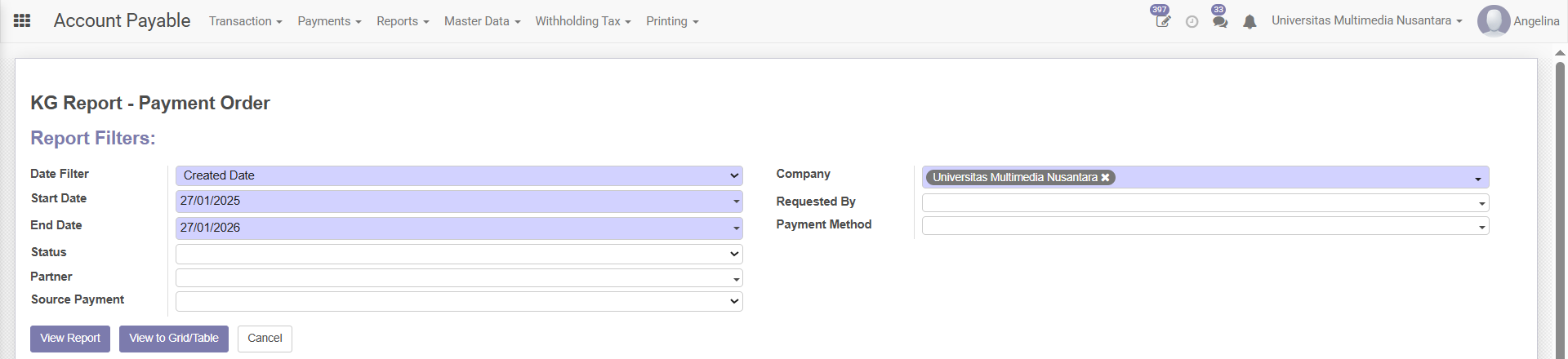
Task: Expand the Status dropdown
Action: [459, 254]
